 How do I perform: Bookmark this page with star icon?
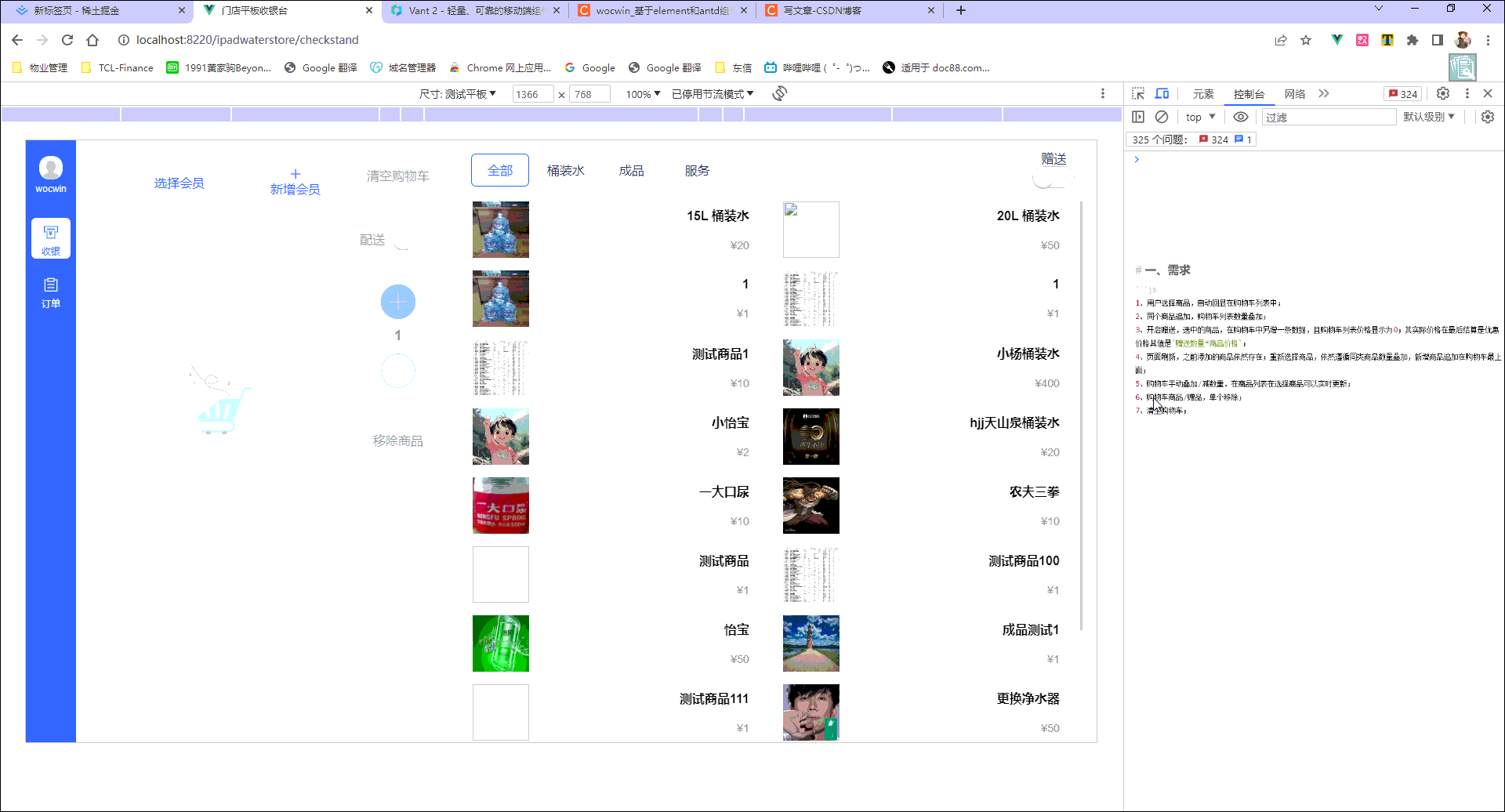[x=1306, y=40]
